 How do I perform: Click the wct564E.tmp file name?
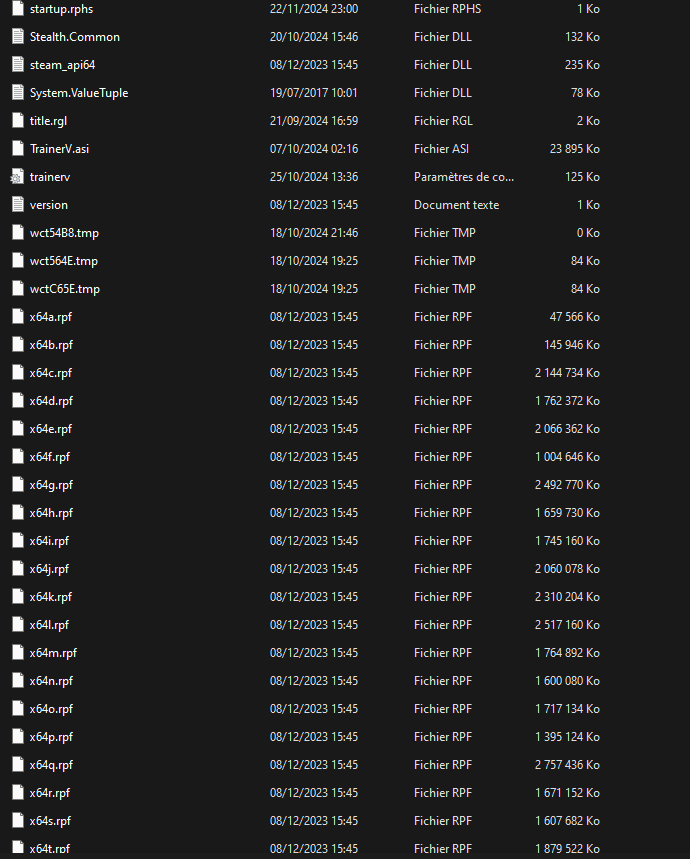[x=63, y=261]
